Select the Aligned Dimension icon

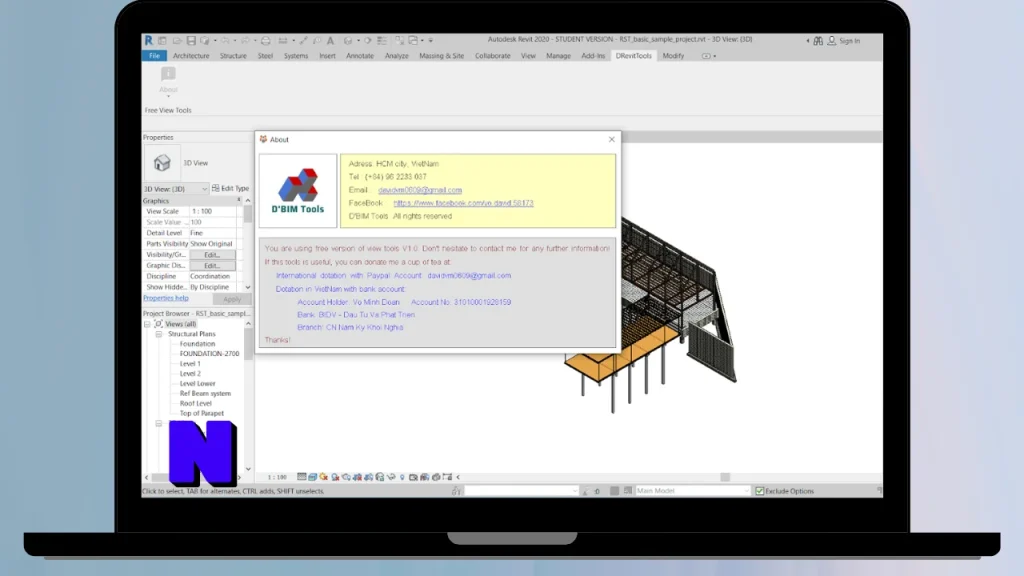pyautogui.click(x=302, y=40)
